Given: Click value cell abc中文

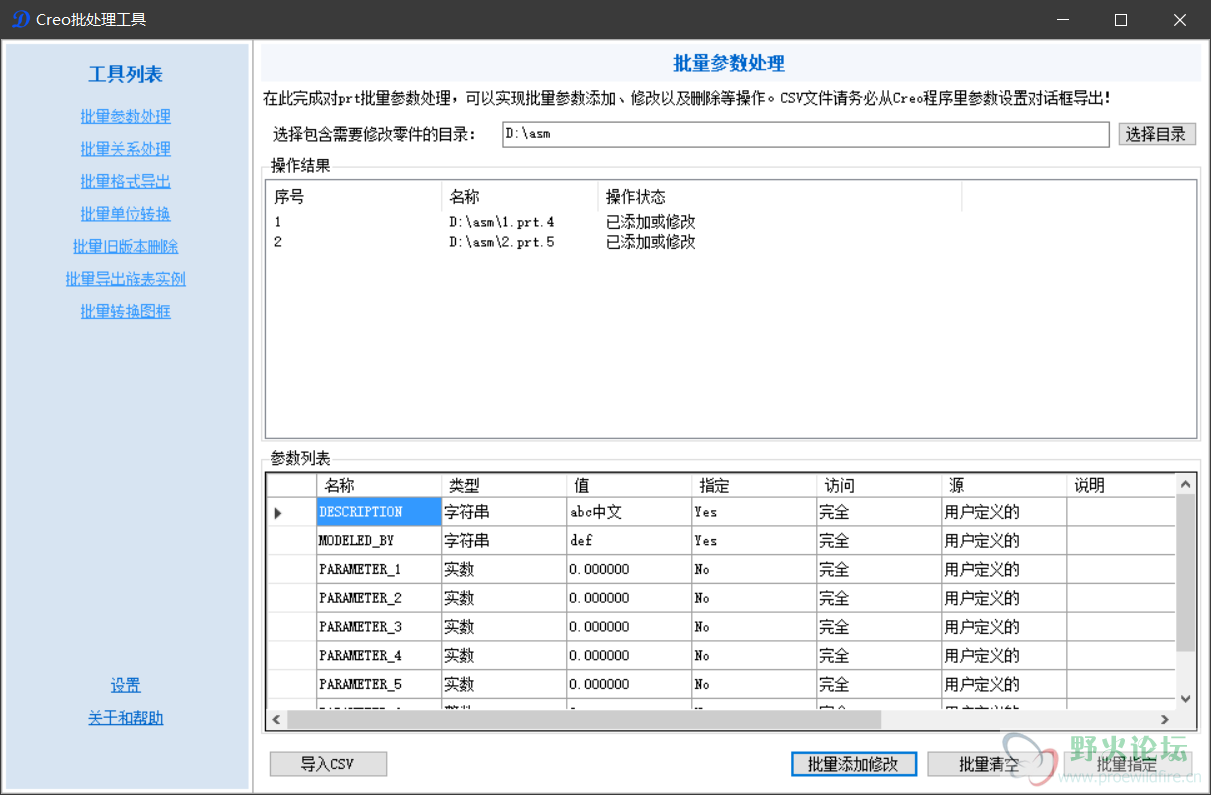Looking at the screenshot, I should click(629, 512).
